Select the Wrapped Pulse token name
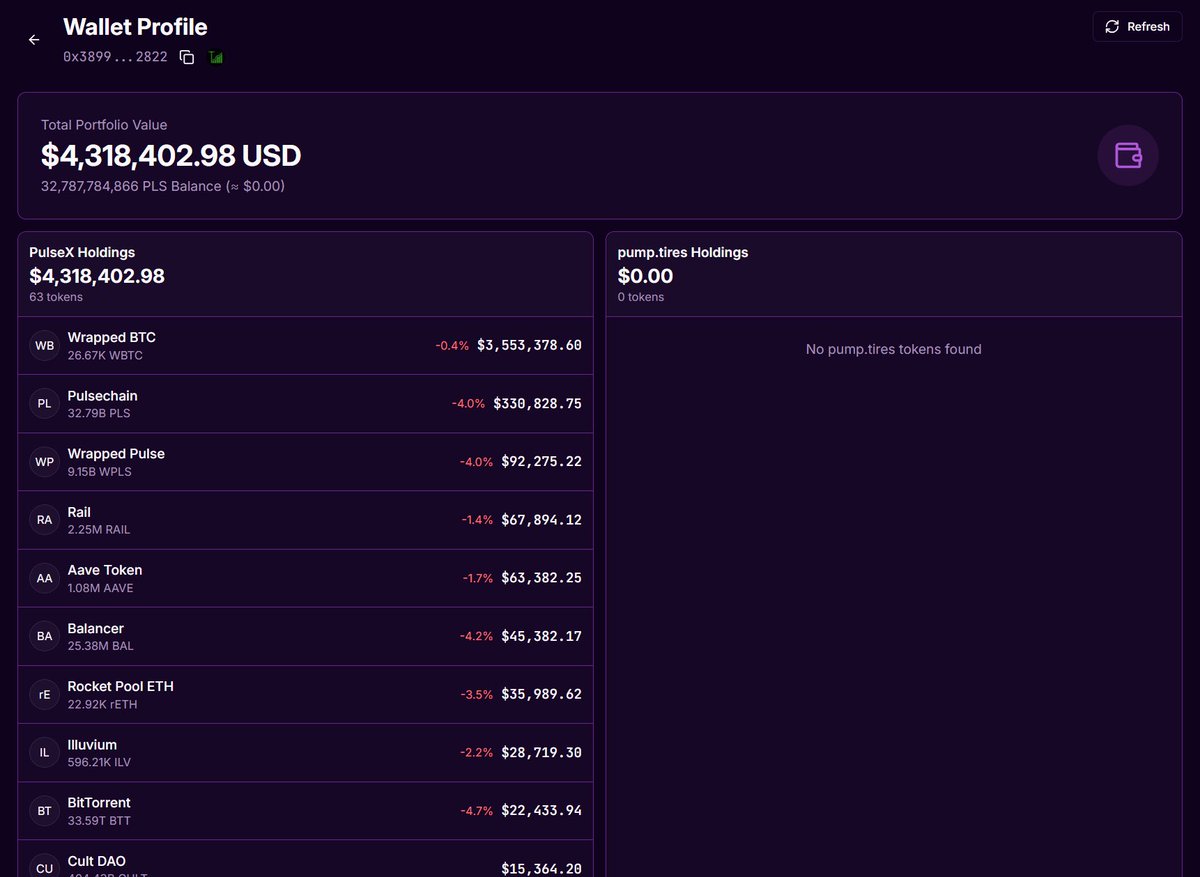The height and width of the screenshot is (877, 1200). (116, 454)
